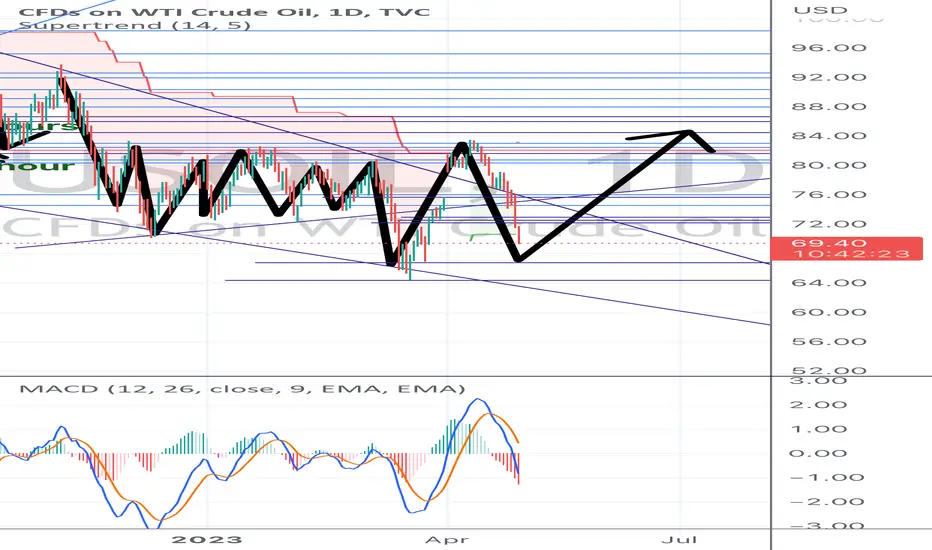Click the red 69.40 current price tag

pos(829,243)
